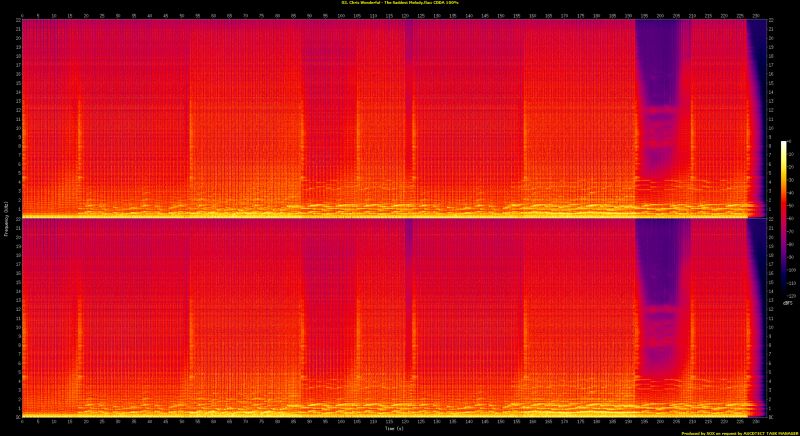Click the bright yellow bass band of the upper channel
800x436 pixels.
pyautogui.click(x=300, y=213)
